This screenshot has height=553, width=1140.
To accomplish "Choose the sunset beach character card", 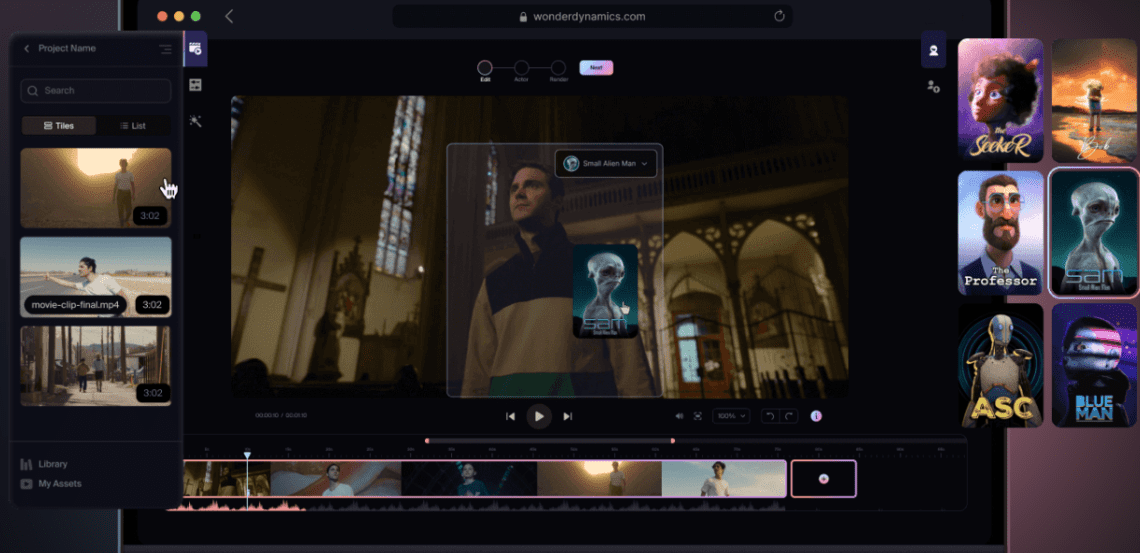I will point(1094,100).
